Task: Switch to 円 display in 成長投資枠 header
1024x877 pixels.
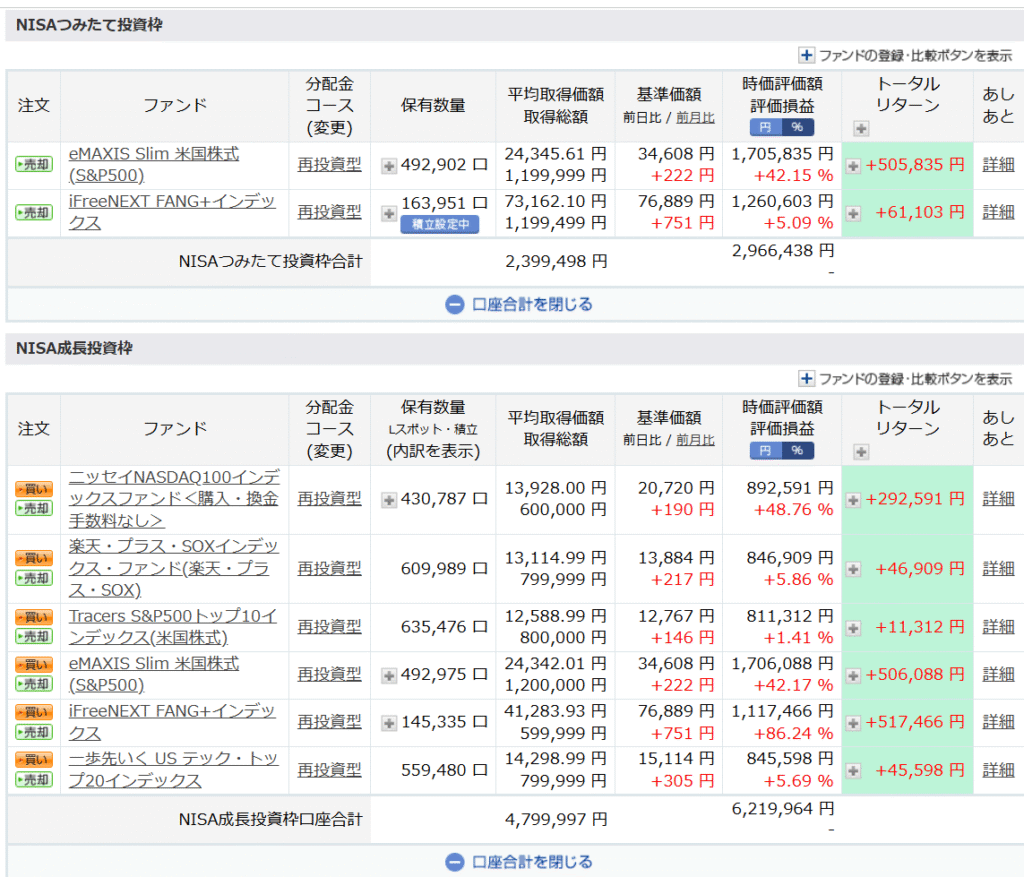Action: click(765, 450)
